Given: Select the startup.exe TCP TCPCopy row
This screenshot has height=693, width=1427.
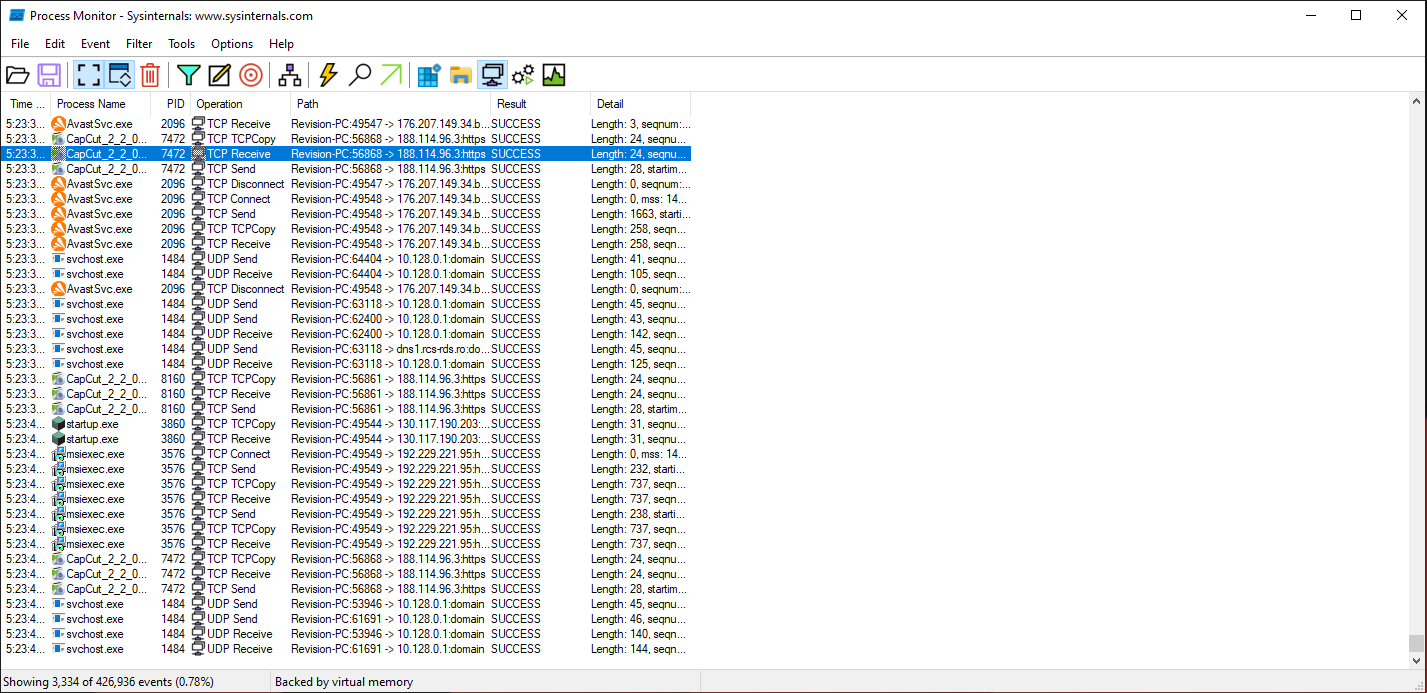Looking at the screenshot, I should 346,424.
